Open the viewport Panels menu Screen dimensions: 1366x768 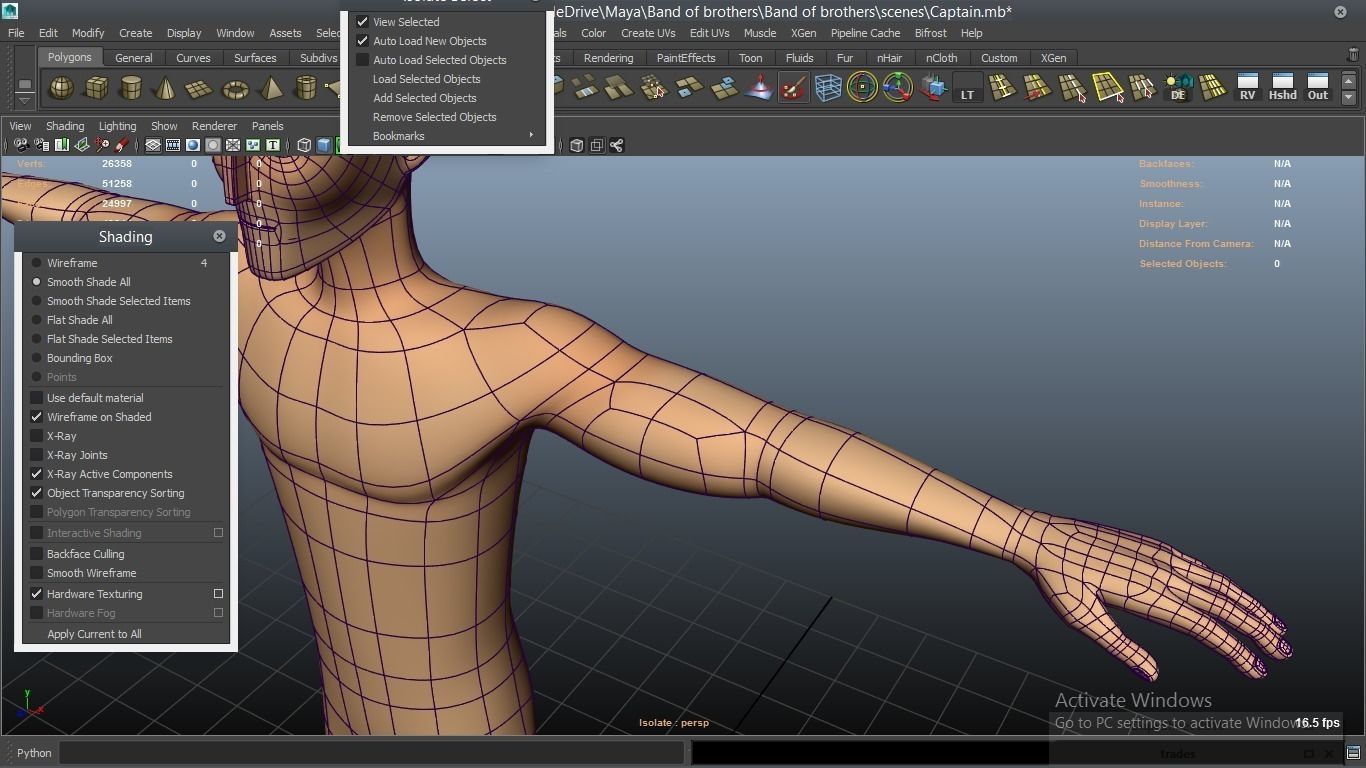[x=267, y=126]
